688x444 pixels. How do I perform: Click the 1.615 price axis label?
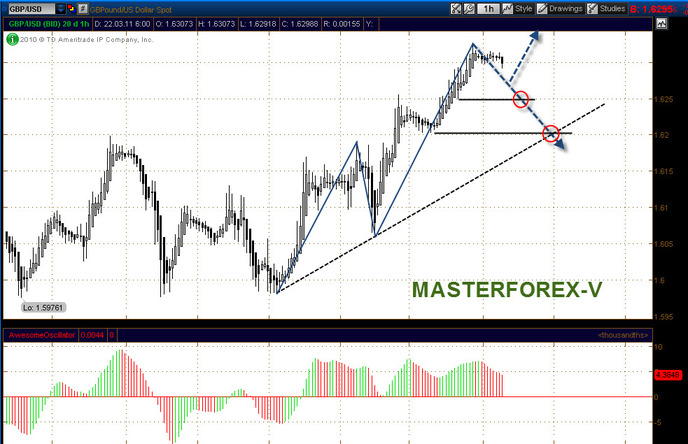point(663,171)
